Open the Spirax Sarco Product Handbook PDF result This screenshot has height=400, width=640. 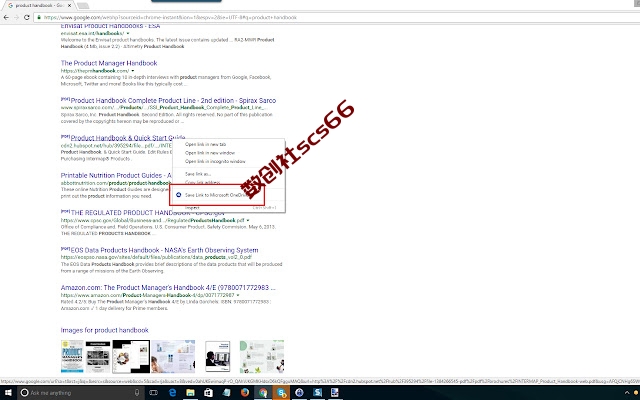tap(173, 100)
